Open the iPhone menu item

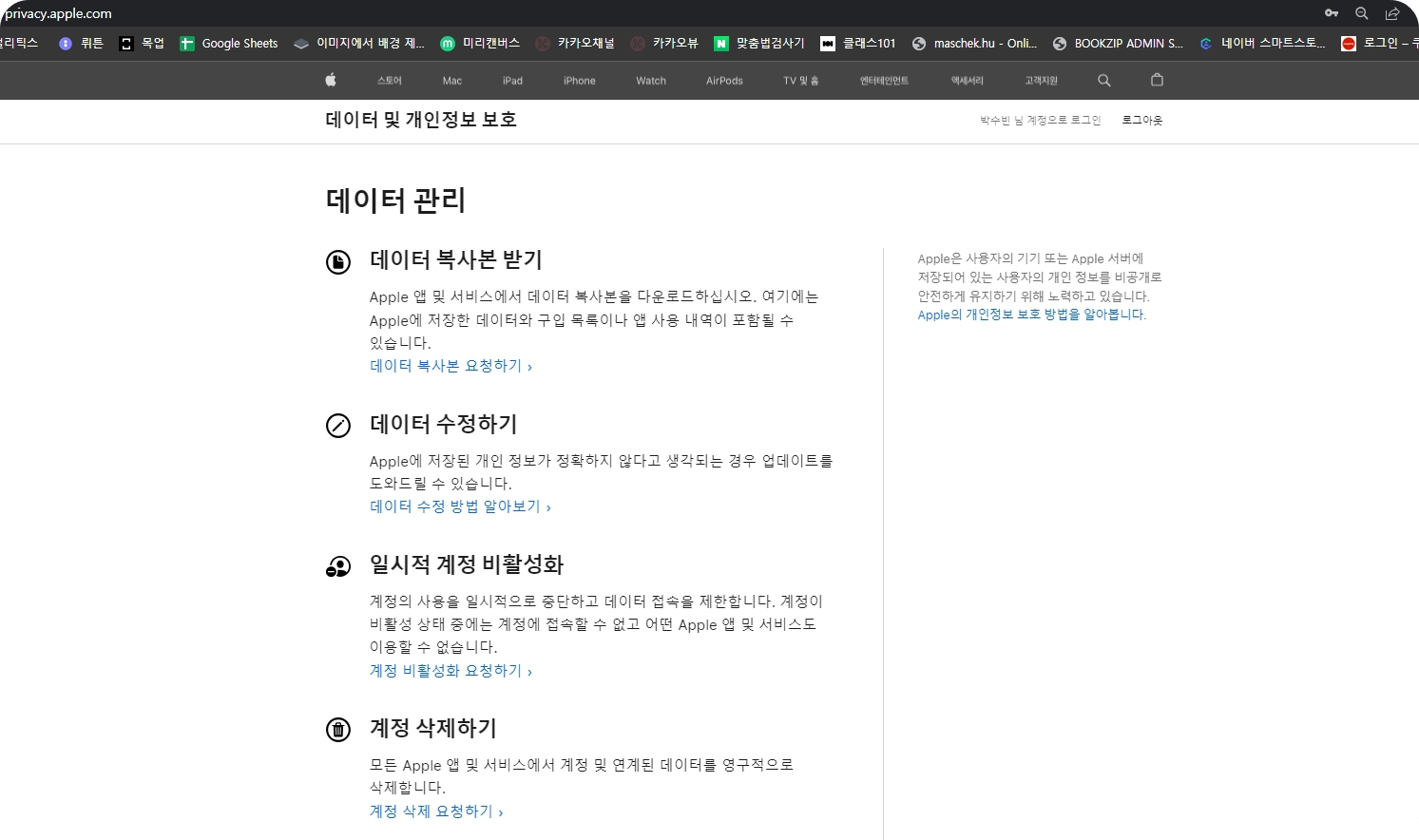tap(579, 81)
